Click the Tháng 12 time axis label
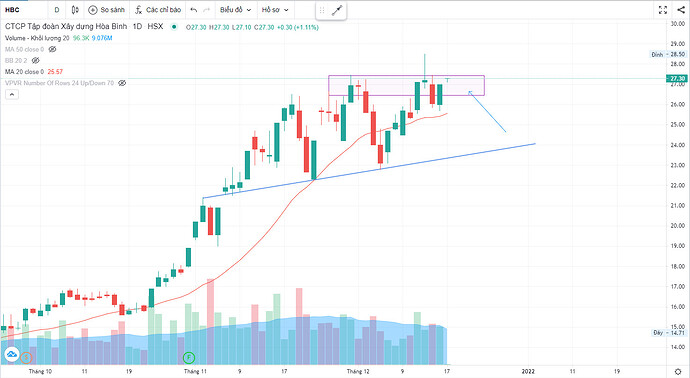The image size is (690, 378). [x=358, y=371]
